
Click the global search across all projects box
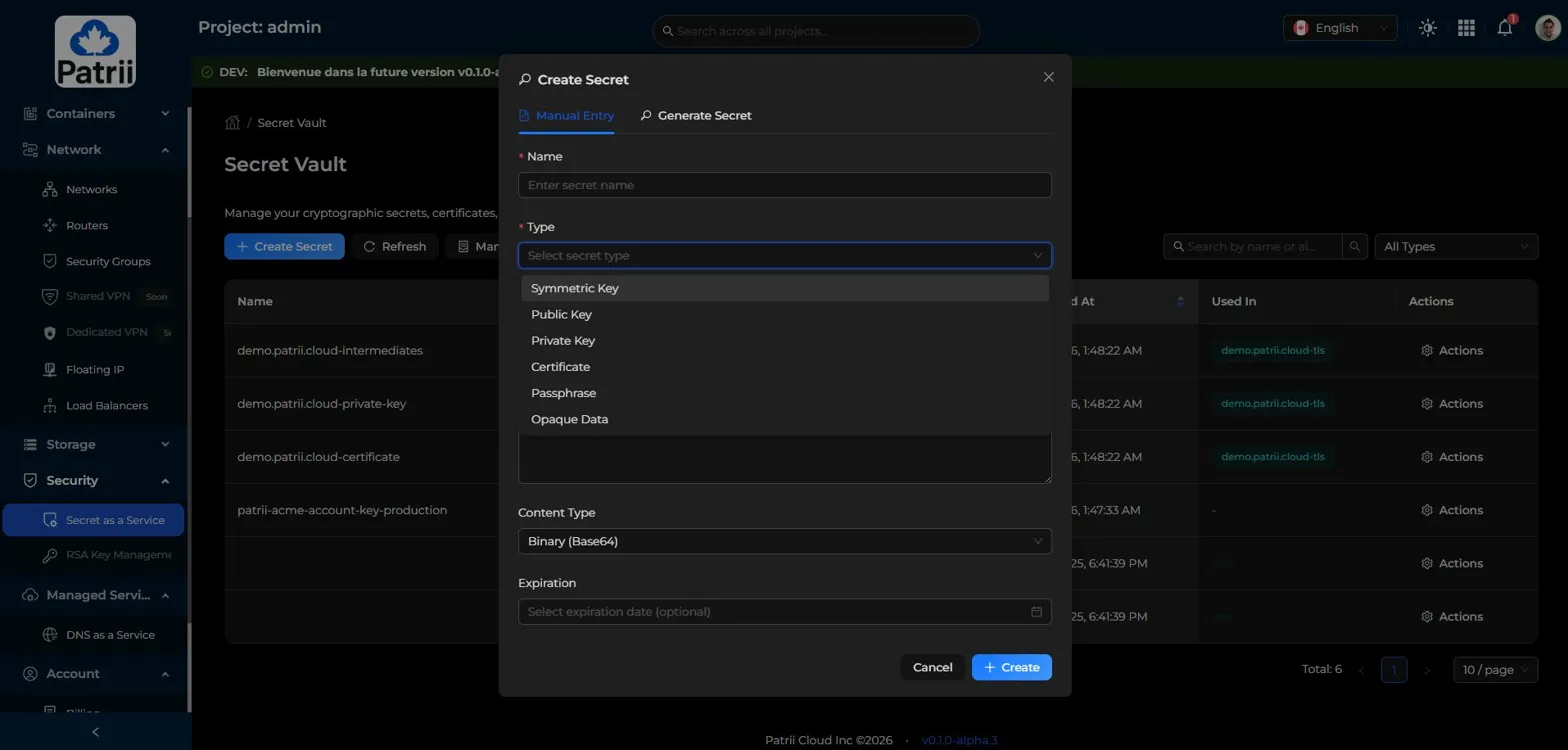[816, 31]
